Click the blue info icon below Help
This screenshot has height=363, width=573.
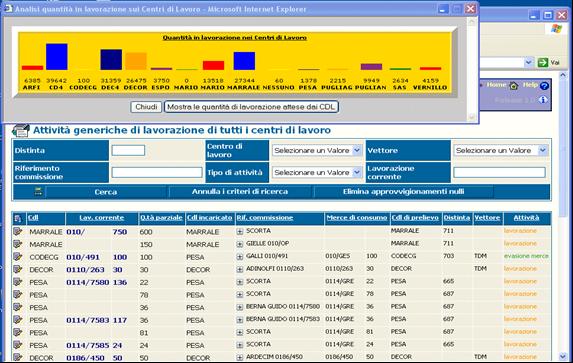543,99
